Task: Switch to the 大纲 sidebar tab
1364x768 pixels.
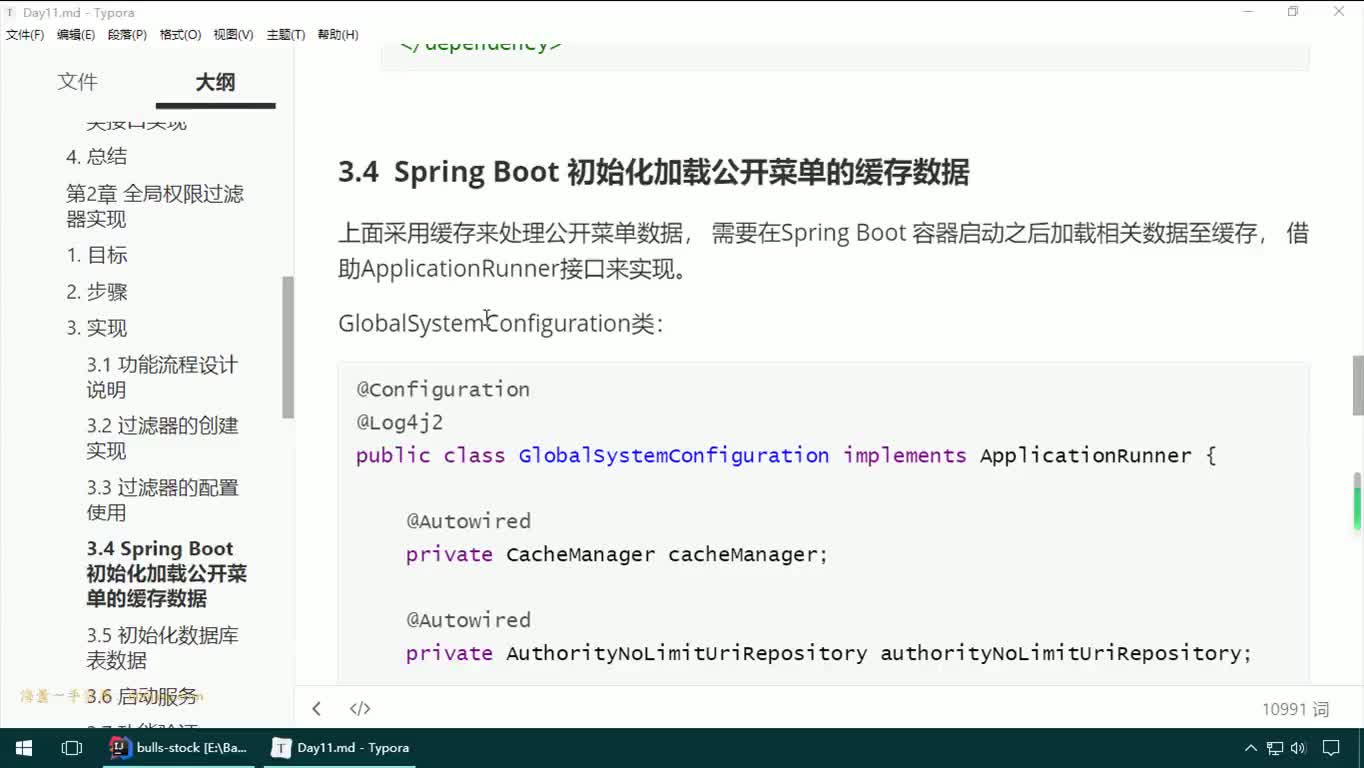Action: (215, 82)
